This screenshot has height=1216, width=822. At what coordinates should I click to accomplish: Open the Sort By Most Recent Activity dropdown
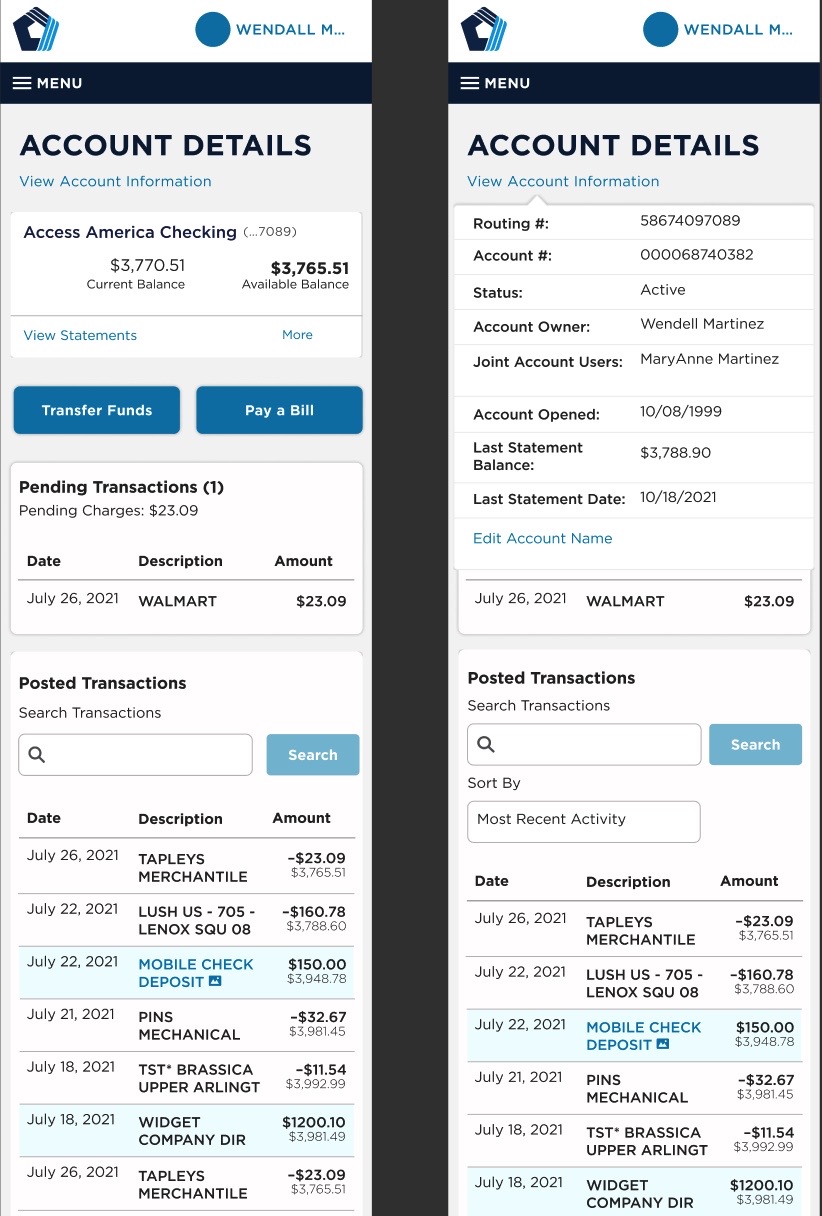584,821
